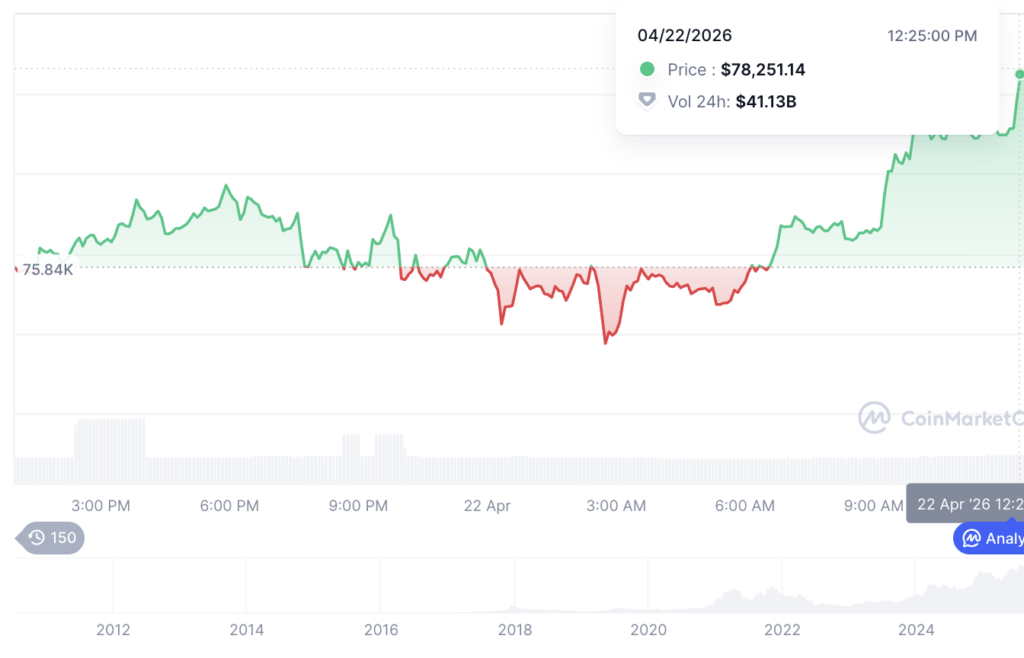Click the $41.13B volume value in tooltip

pyautogui.click(x=766, y=102)
